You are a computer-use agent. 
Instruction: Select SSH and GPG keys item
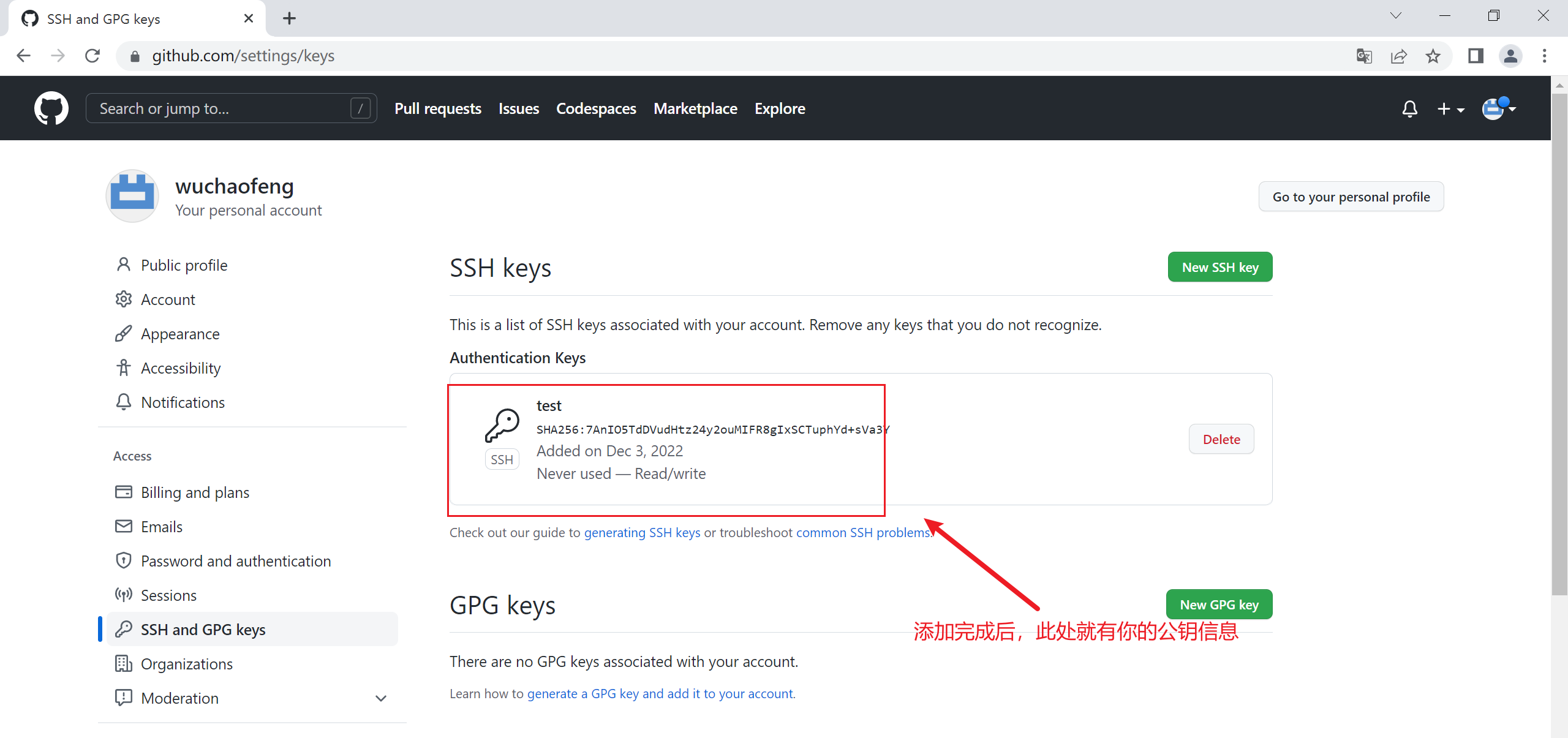[x=252, y=630]
